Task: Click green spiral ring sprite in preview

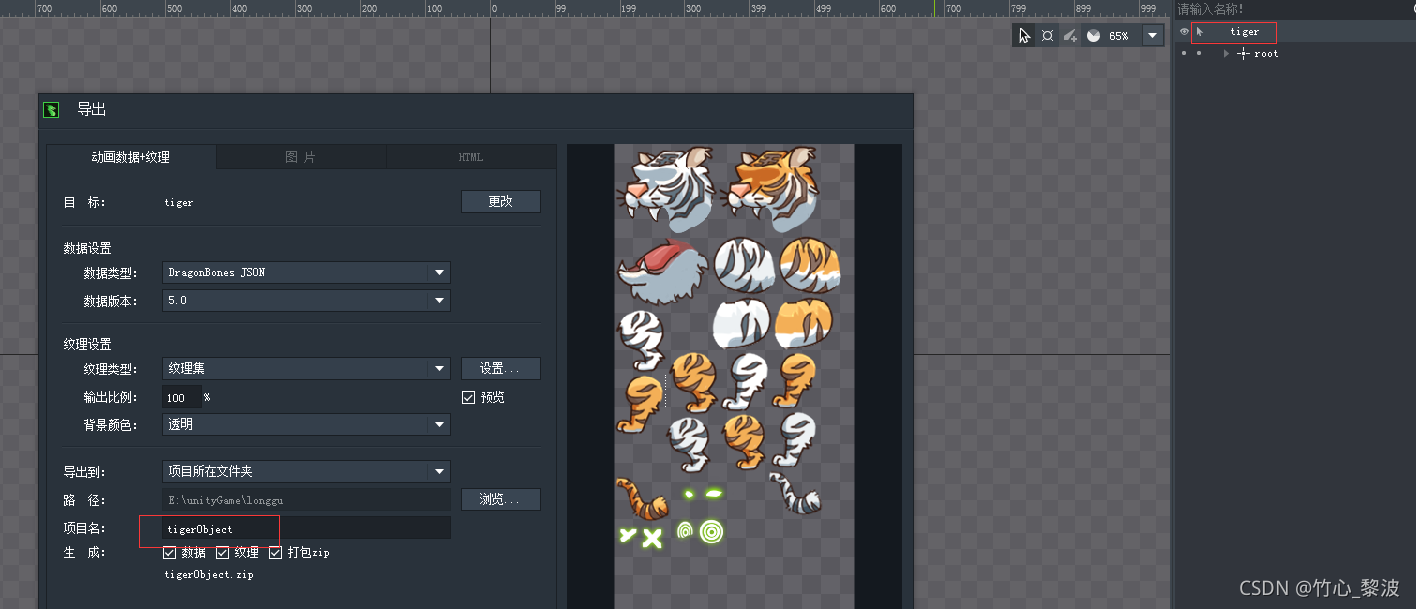Action: [711, 531]
